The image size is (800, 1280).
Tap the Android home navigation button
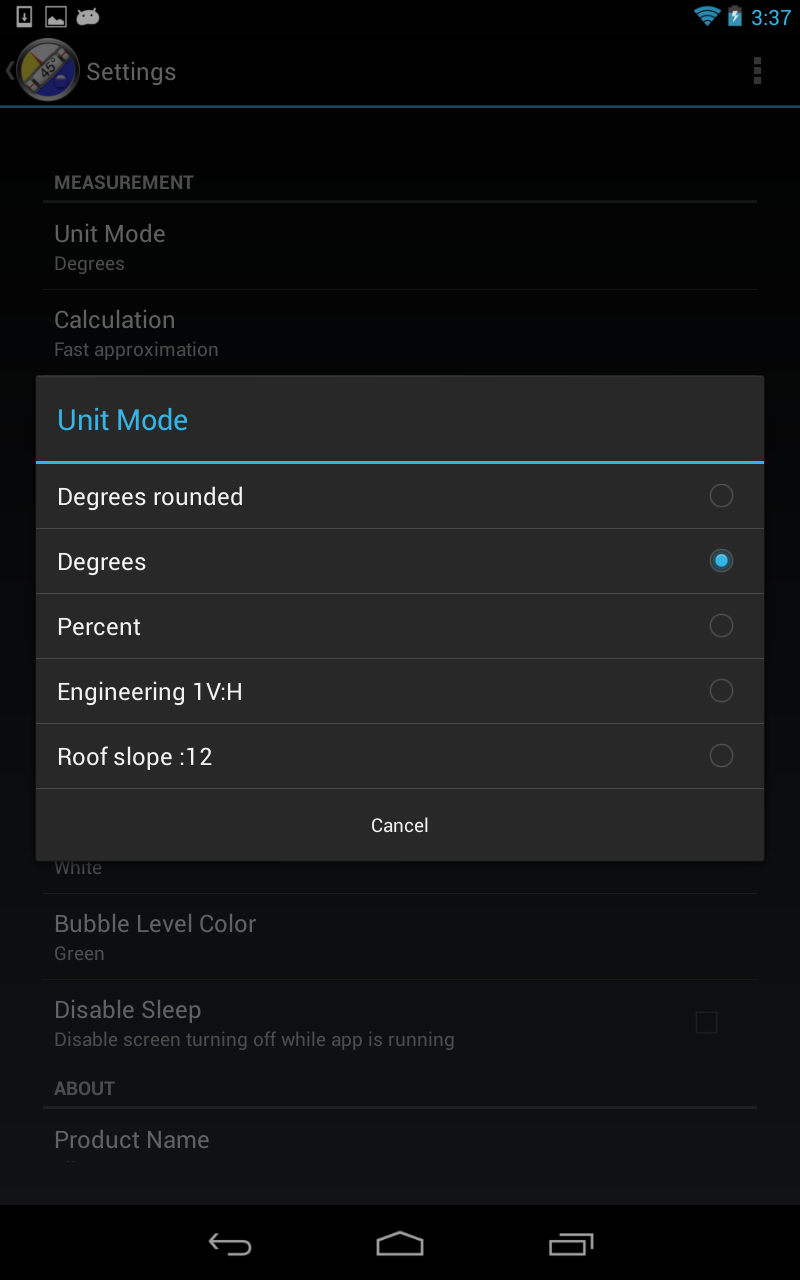[x=400, y=1243]
